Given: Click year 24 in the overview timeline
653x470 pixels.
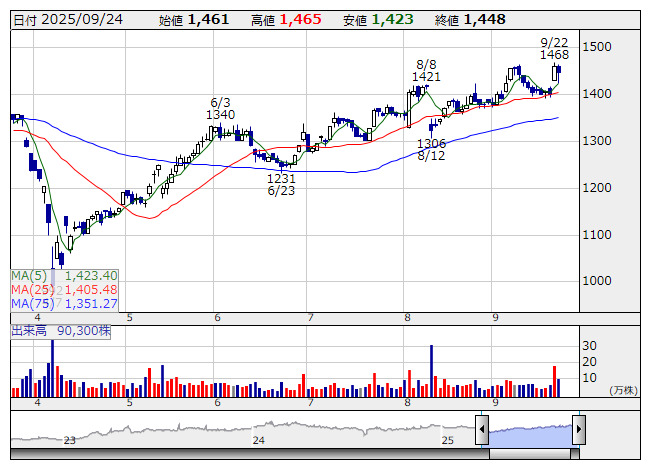Looking at the screenshot, I should pyautogui.click(x=258, y=440).
